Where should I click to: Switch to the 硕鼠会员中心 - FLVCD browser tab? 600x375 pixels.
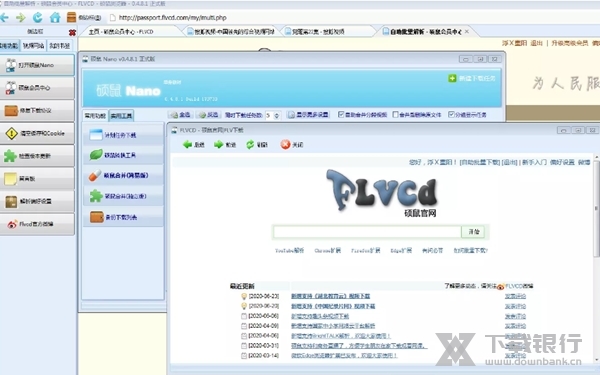[x=130, y=32]
